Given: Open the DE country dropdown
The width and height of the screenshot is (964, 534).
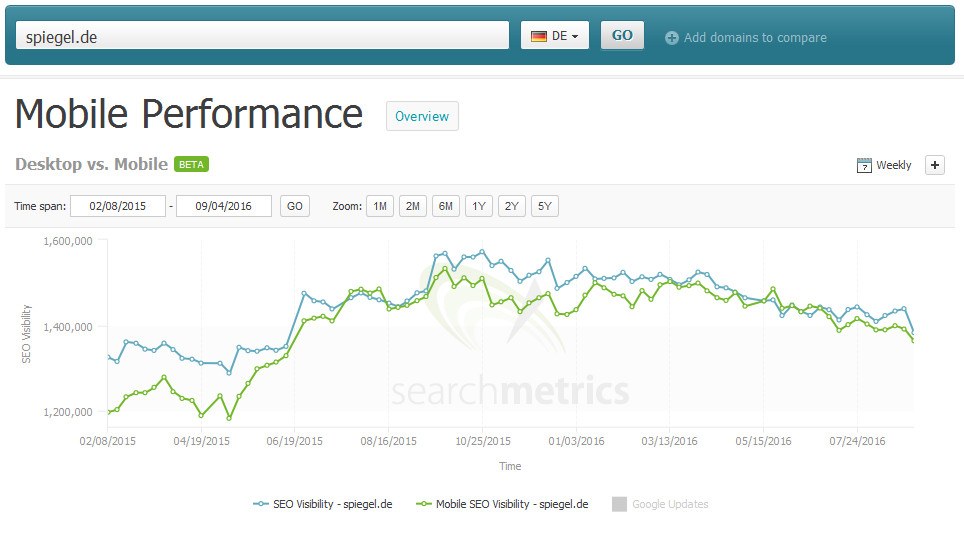Looking at the screenshot, I should pyautogui.click(x=555, y=36).
